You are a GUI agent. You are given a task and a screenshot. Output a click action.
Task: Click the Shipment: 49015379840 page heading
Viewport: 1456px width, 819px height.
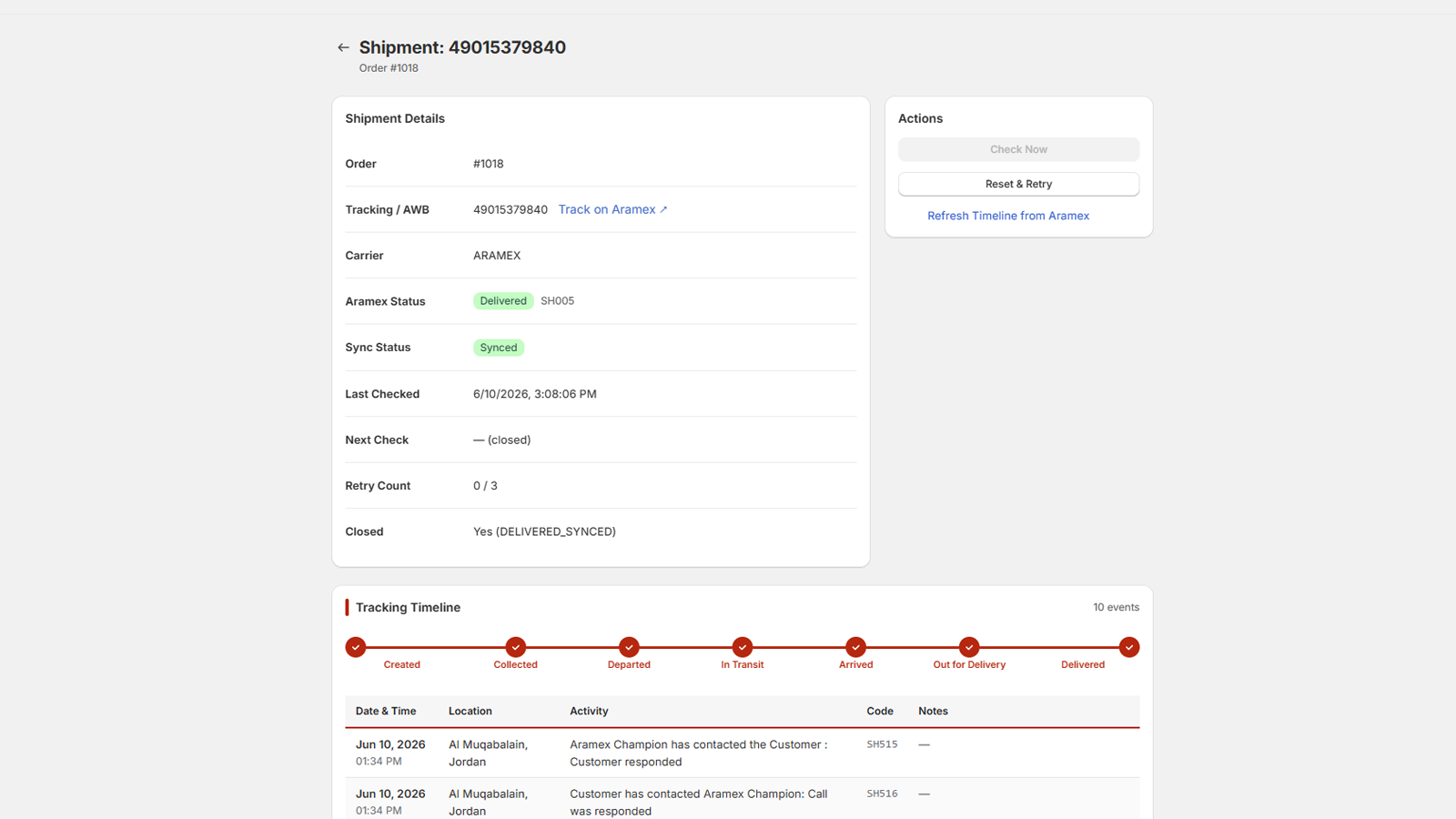(x=462, y=47)
